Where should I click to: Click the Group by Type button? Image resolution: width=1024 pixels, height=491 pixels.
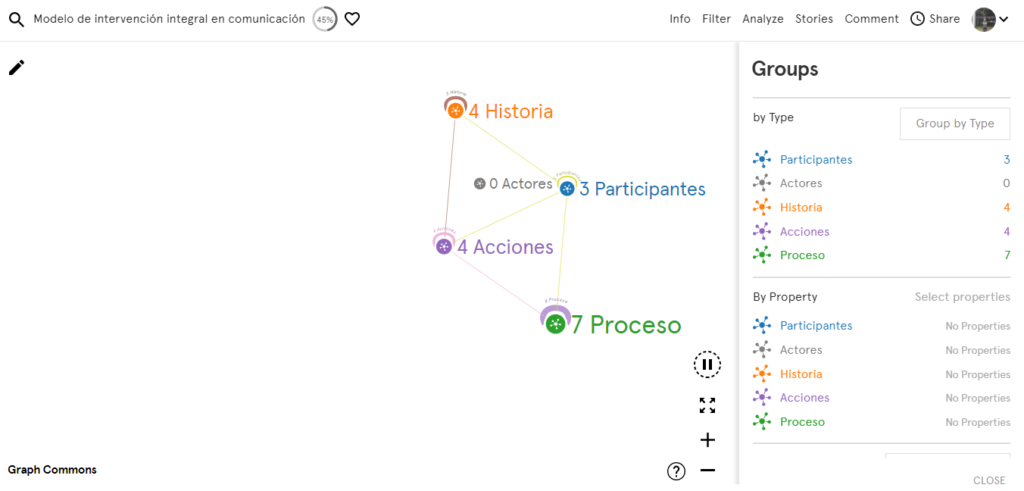[955, 123]
